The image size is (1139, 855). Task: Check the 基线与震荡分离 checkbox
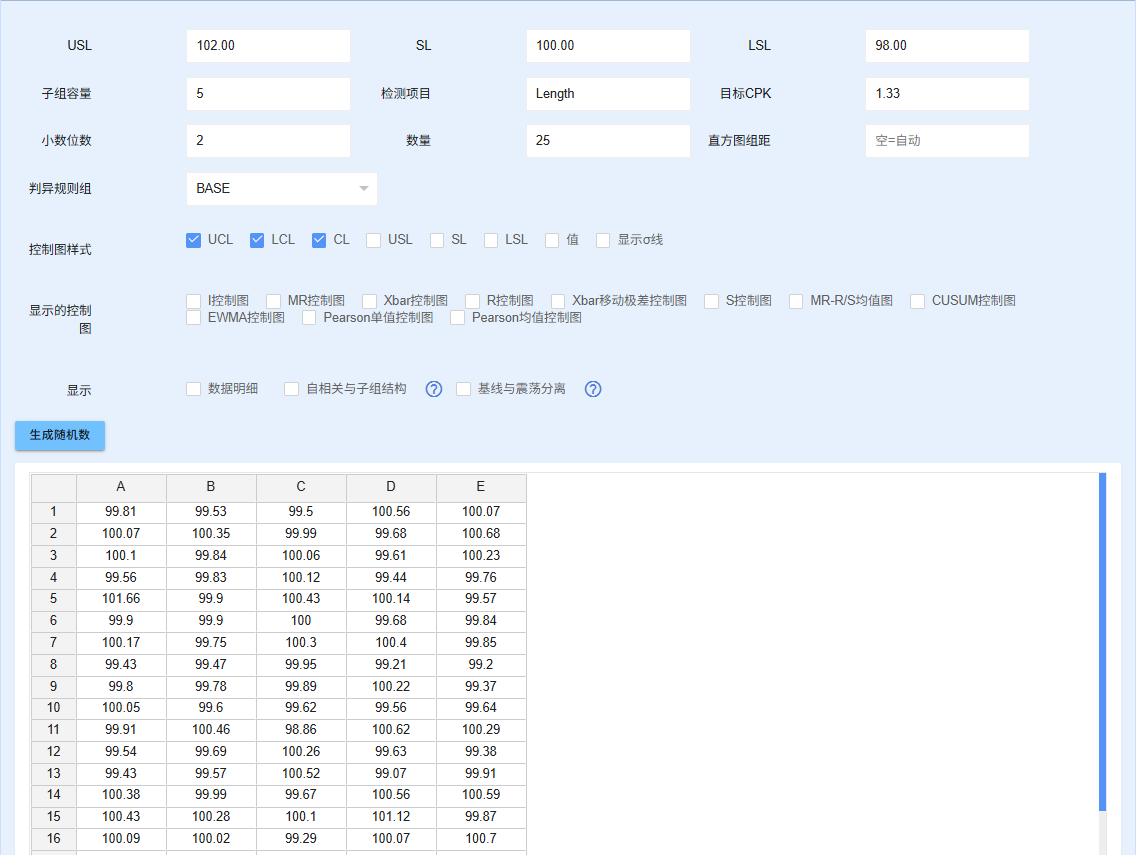point(463,389)
